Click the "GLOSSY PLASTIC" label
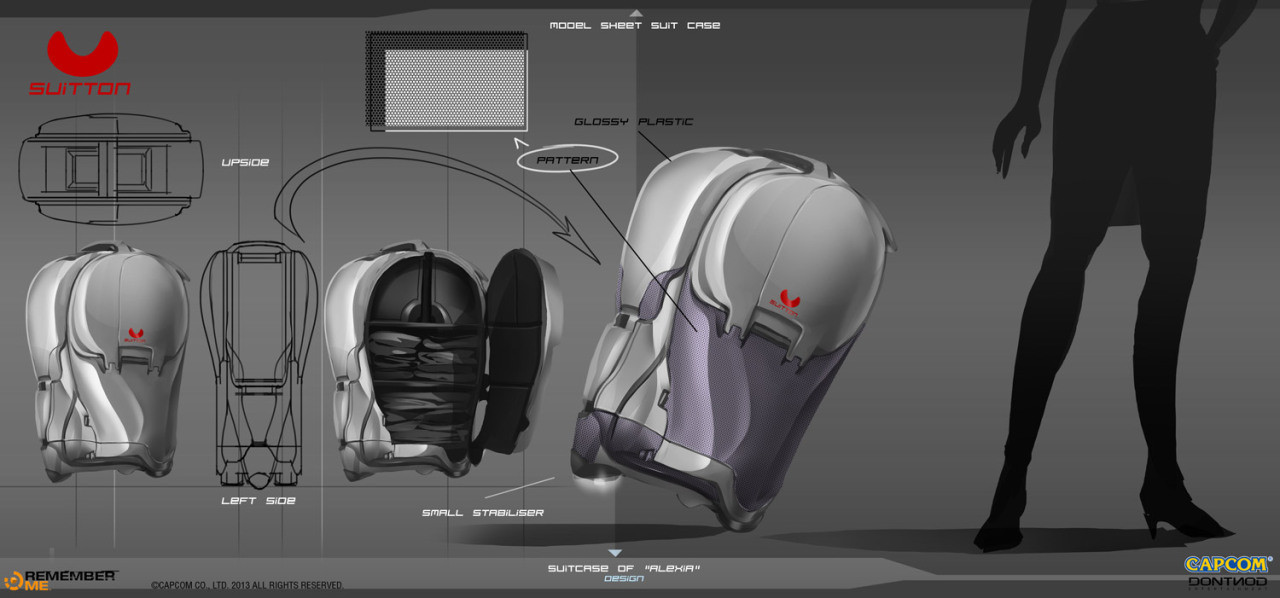The height and width of the screenshot is (598, 1280). click(633, 122)
